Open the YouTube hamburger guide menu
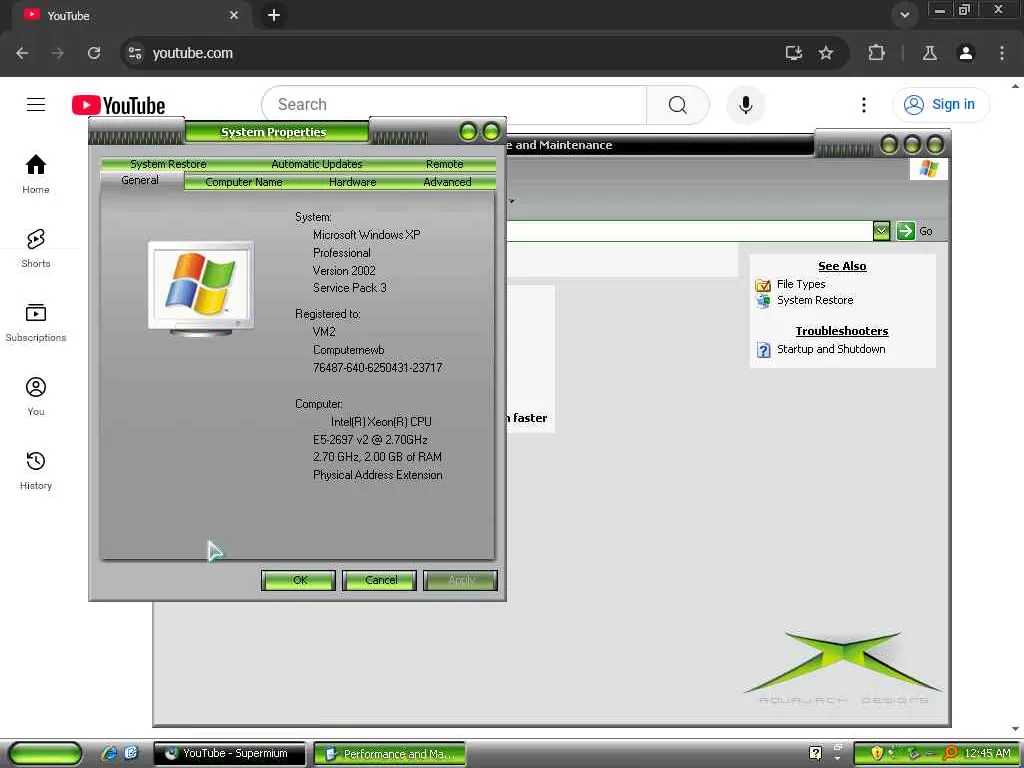1024x768 pixels. point(36,104)
